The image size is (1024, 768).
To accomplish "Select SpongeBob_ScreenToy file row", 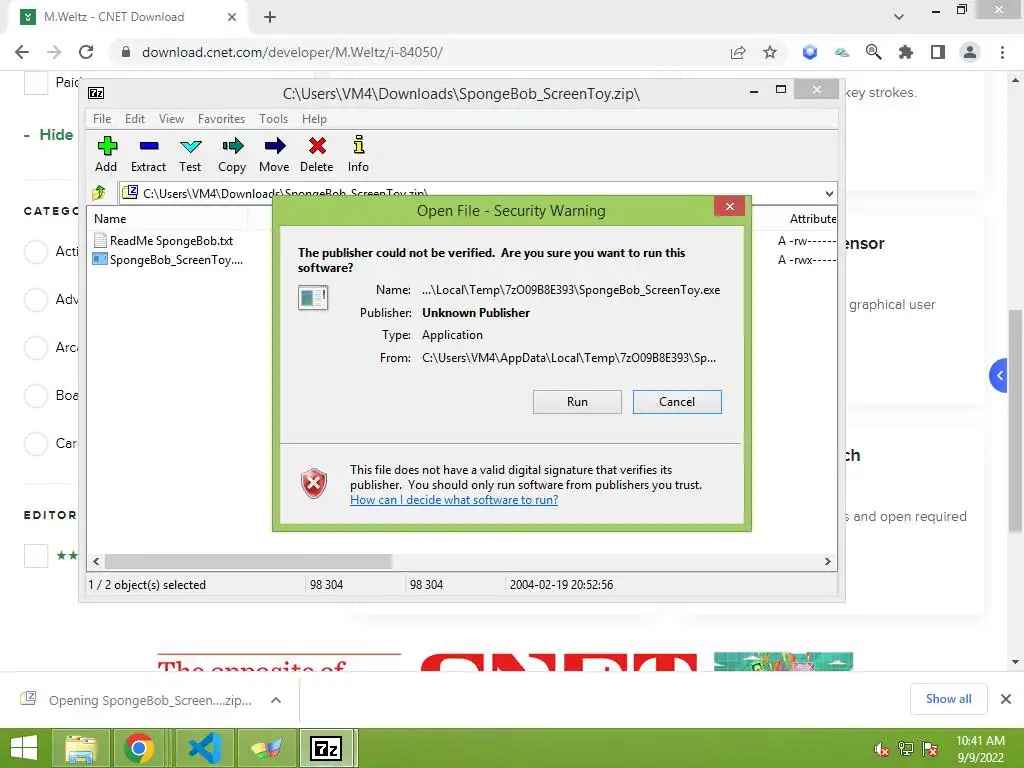I will point(169,260).
